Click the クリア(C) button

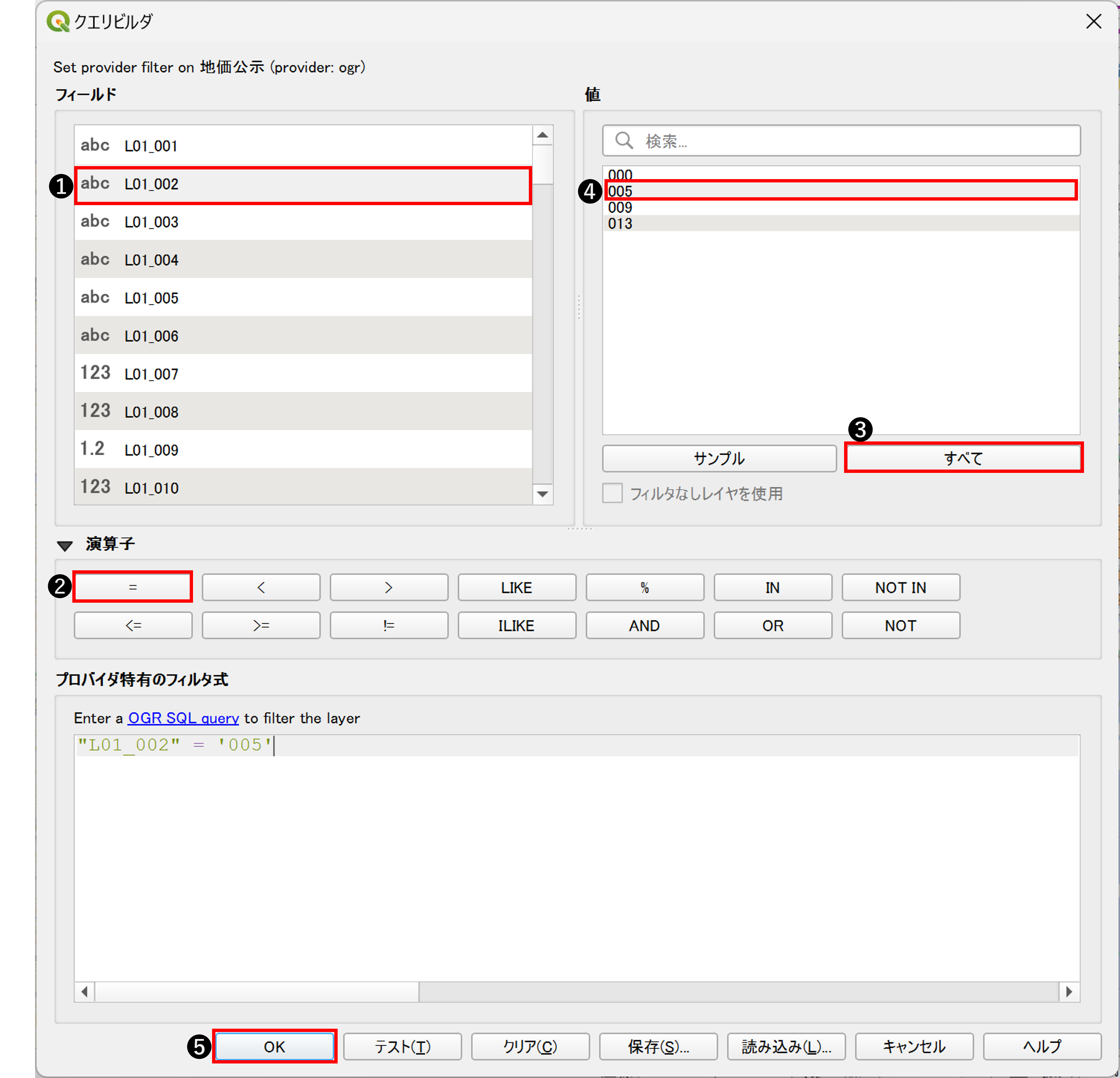point(530,1047)
